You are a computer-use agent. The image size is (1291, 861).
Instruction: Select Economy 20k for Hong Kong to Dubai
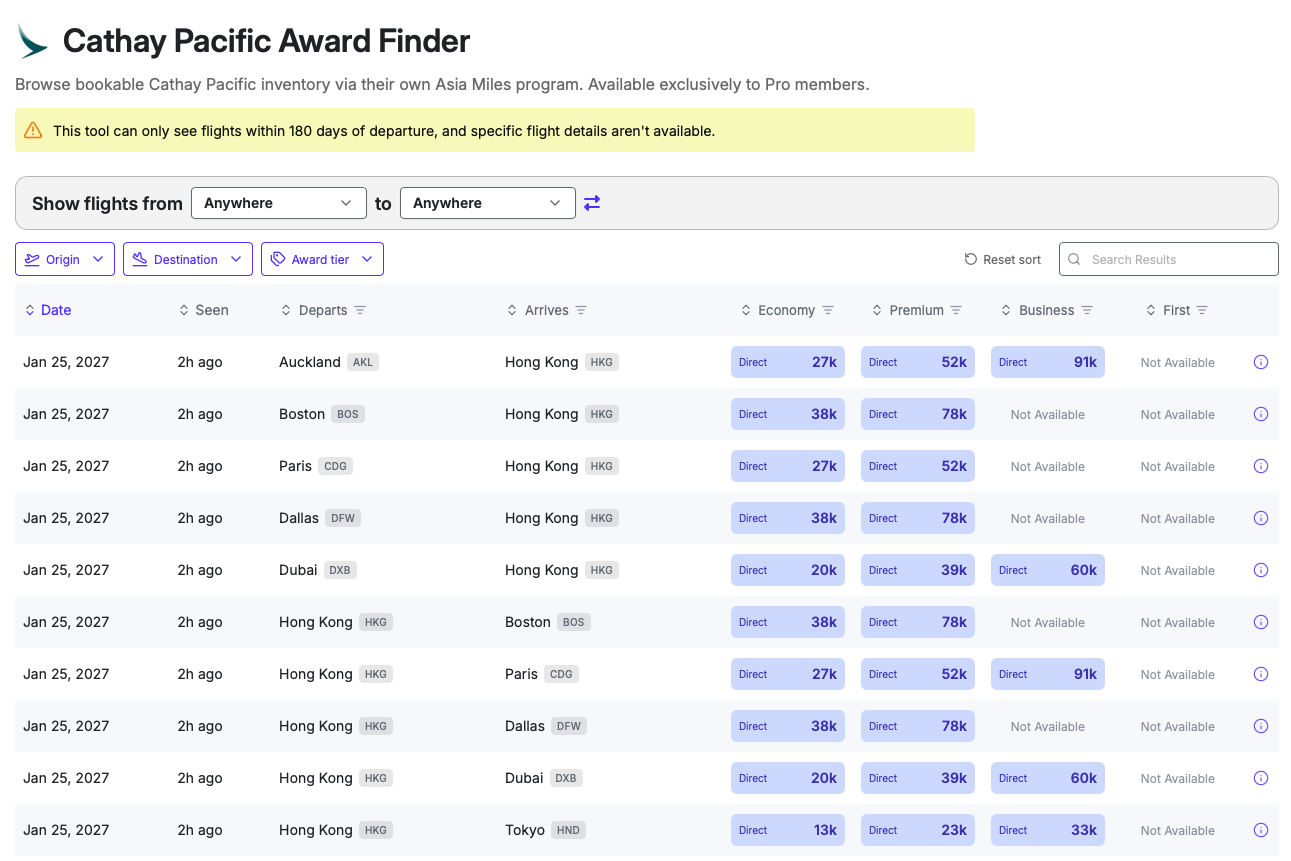(x=788, y=778)
